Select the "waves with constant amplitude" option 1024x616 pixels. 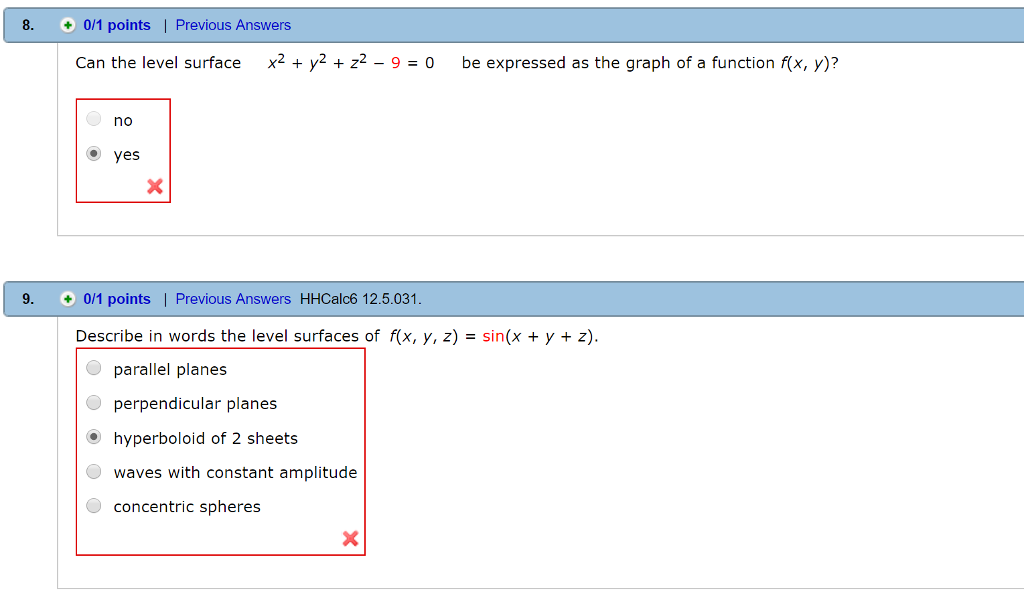(x=93, y=471)
